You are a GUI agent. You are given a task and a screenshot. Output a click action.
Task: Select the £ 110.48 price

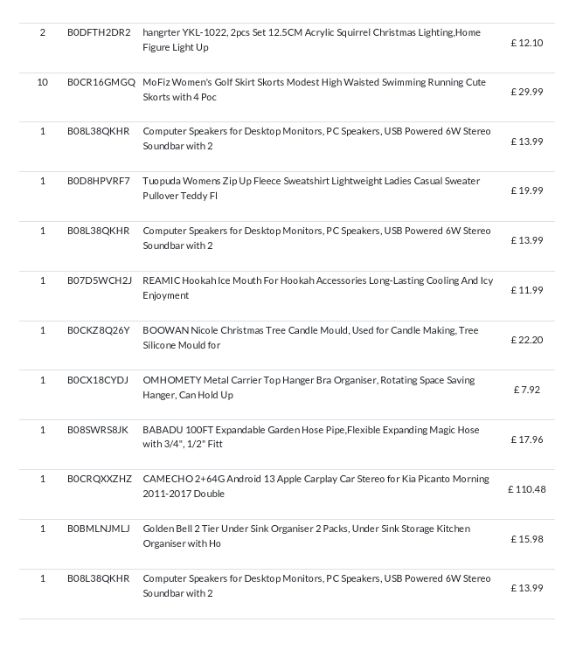click(x=527, y=489)
